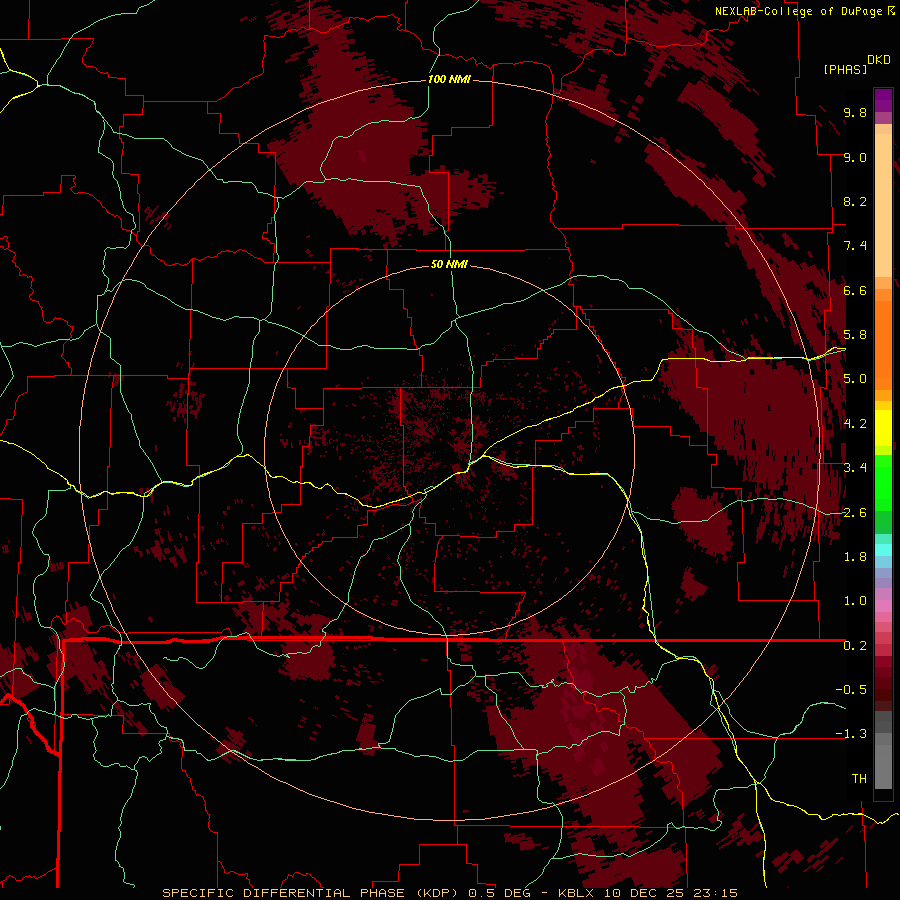Click the TH threshold label on the scale
900x900 pixels.
[x=859, y=779]
